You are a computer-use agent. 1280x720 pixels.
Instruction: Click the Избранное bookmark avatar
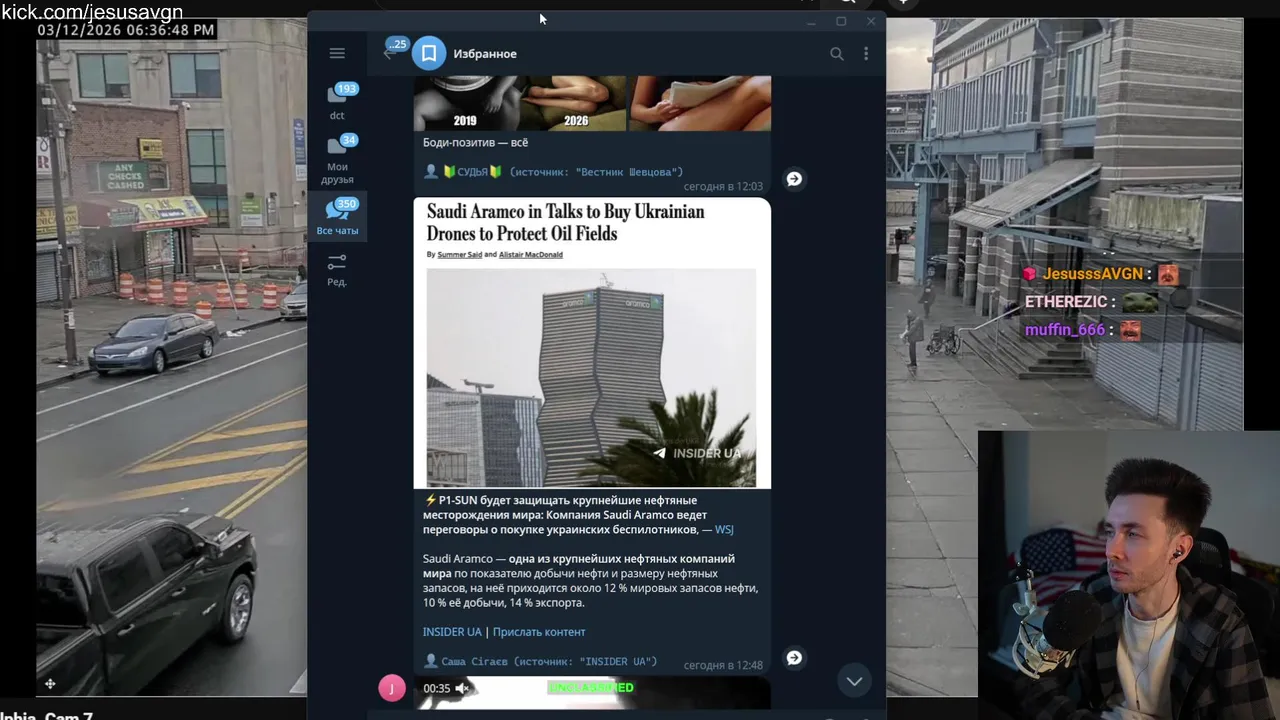[429, 53]
